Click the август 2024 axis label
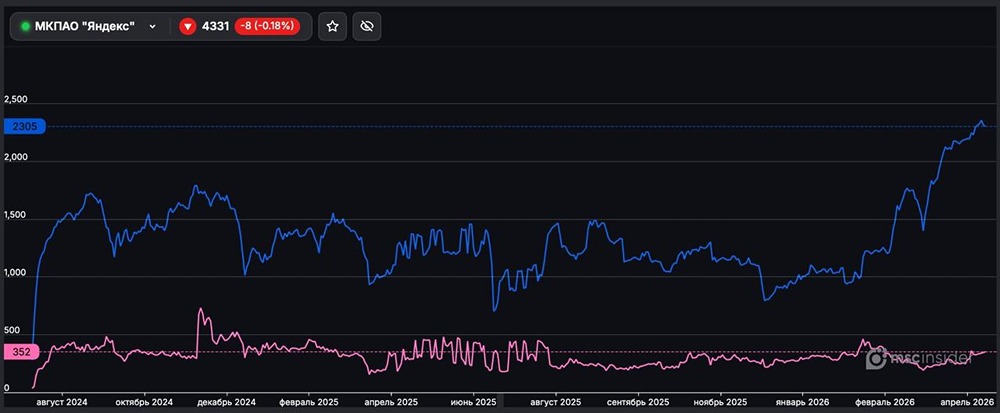 click(61, 401)
